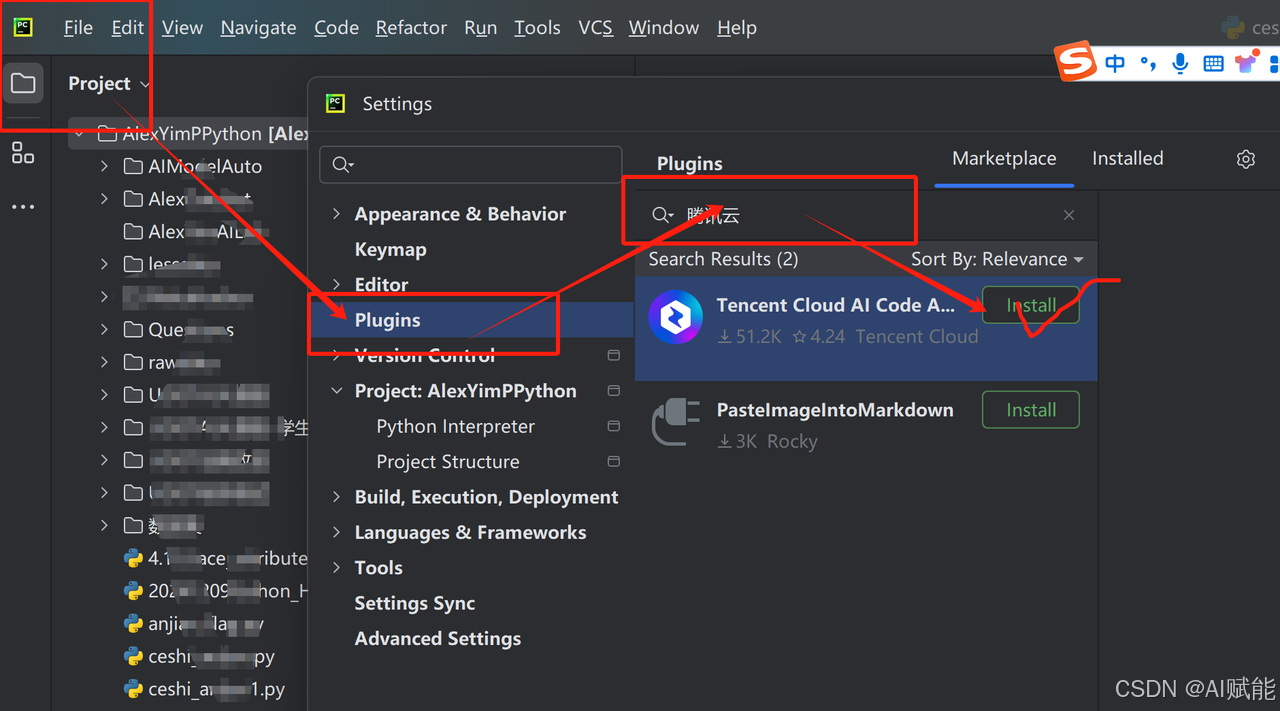Click the plugin marketplace search field
Image resolution: width=1280 pixels, height=711 pixels.
866,215
